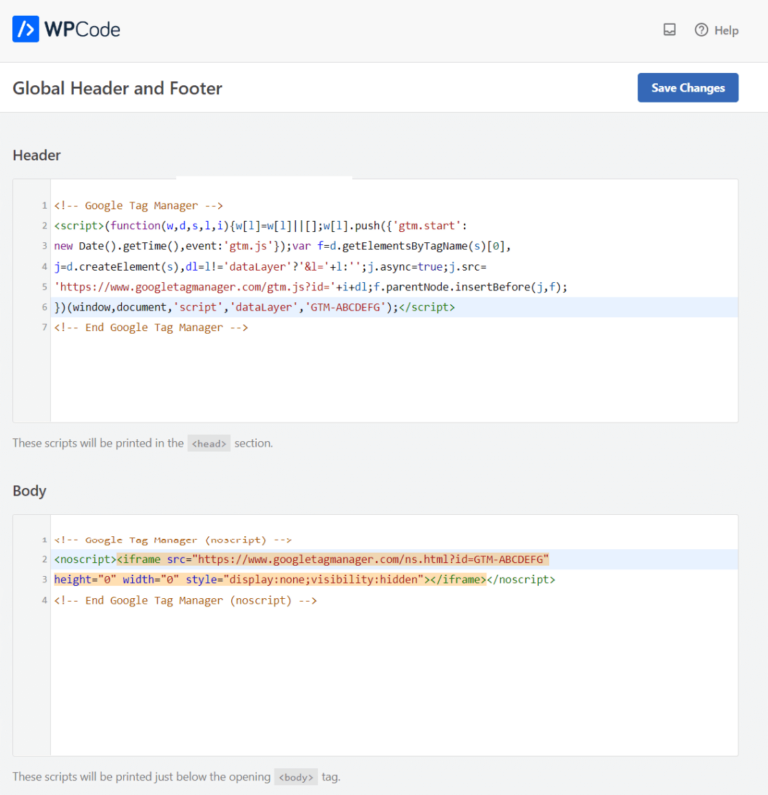Click line number 6 in Header gutter

coord(44,307)
